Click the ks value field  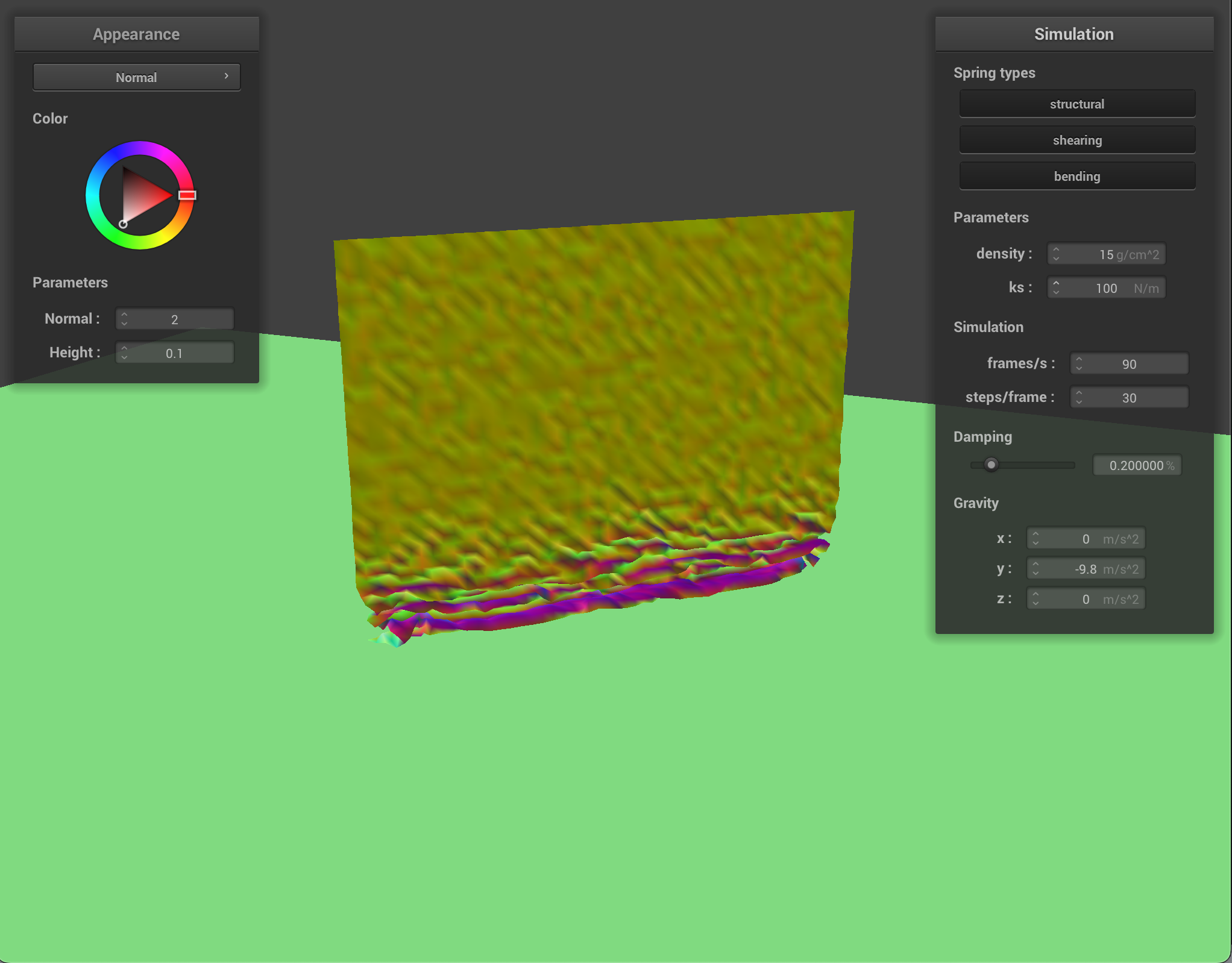point(1107,287)
